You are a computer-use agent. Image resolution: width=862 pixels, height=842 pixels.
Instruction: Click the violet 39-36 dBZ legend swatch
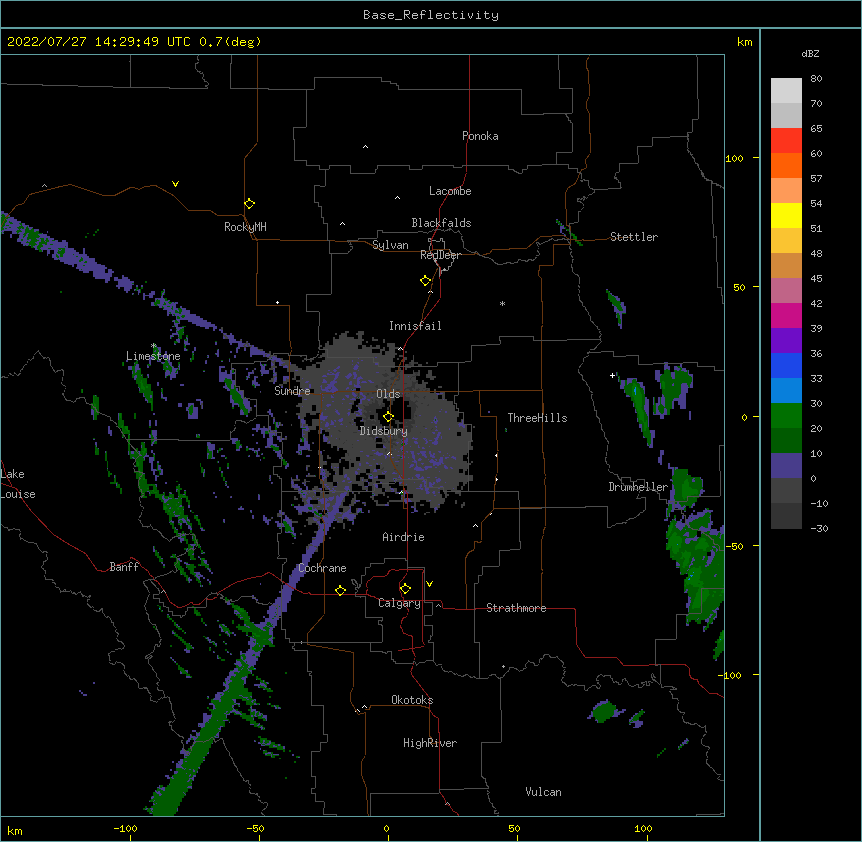tap(786, 341)
